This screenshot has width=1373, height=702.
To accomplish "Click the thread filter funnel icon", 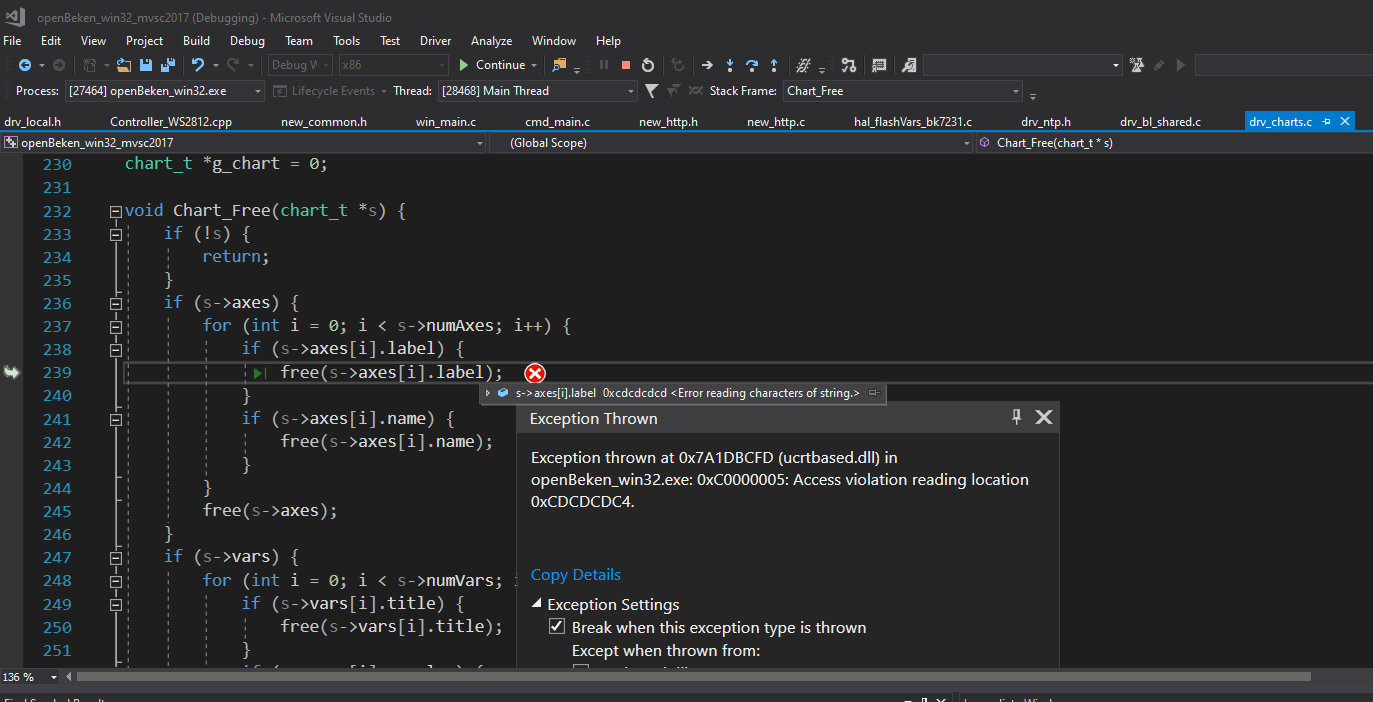I will [651, 91].
